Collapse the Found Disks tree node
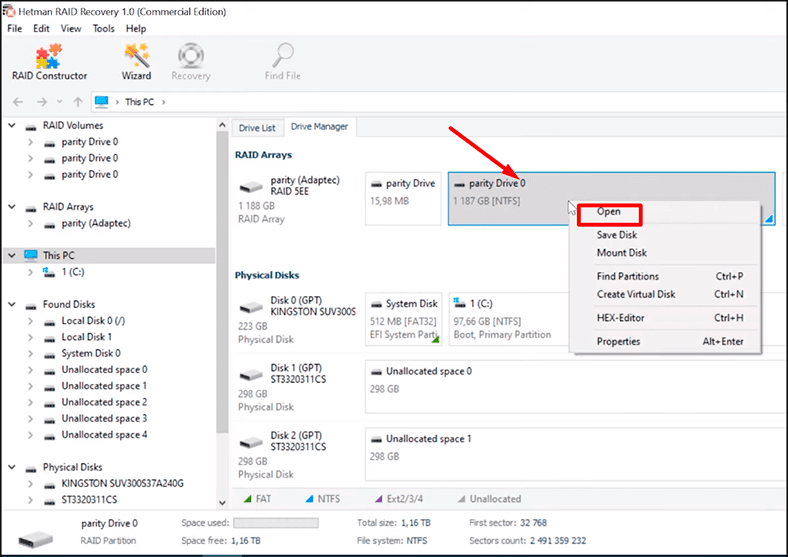Viewport: 788px width, 557px height. point(12,304)
